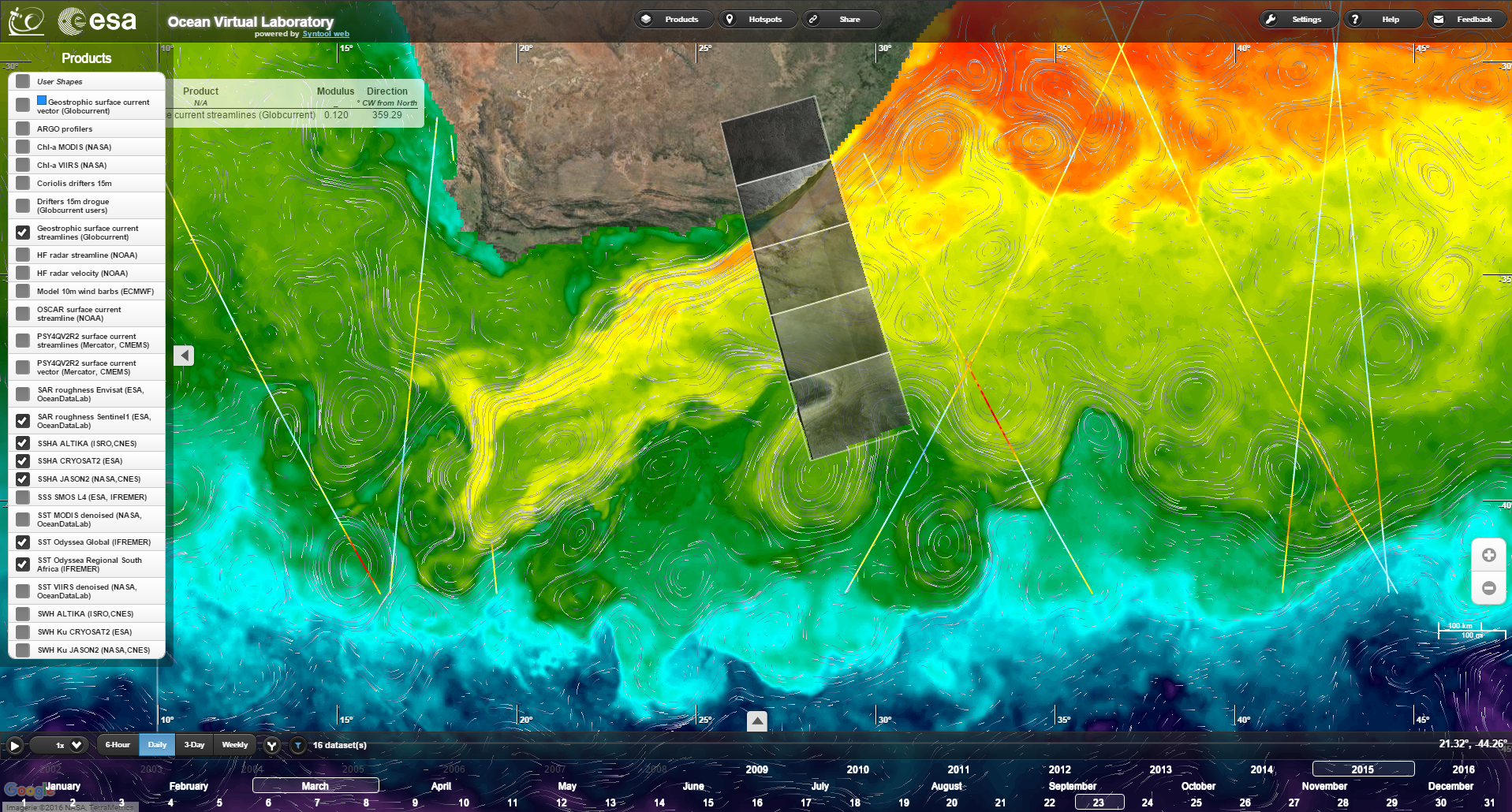
Task: Click the Help question mark button
Action: click(1382, 19)
